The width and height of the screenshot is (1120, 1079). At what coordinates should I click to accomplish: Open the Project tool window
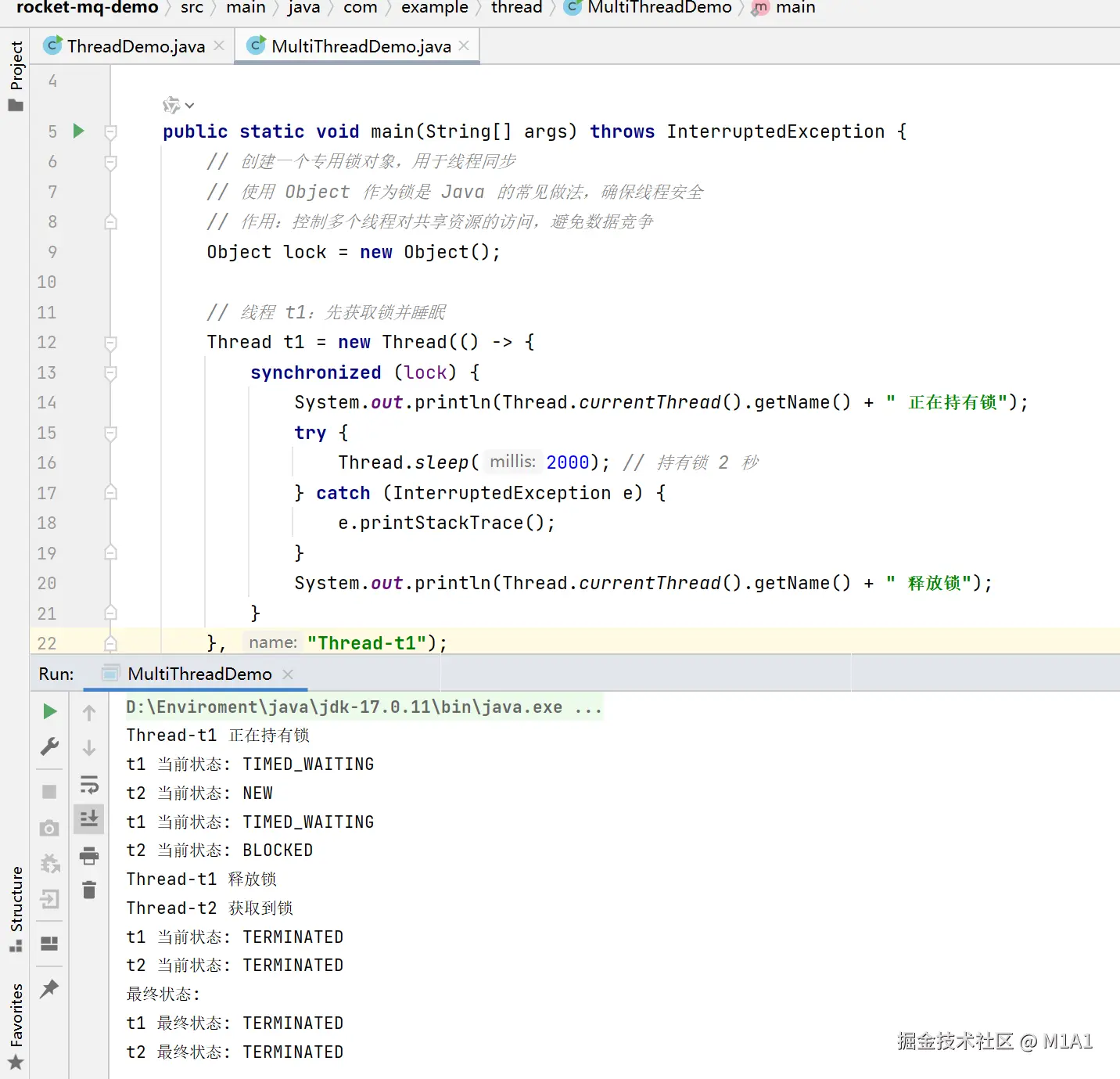tap(16, 77)
